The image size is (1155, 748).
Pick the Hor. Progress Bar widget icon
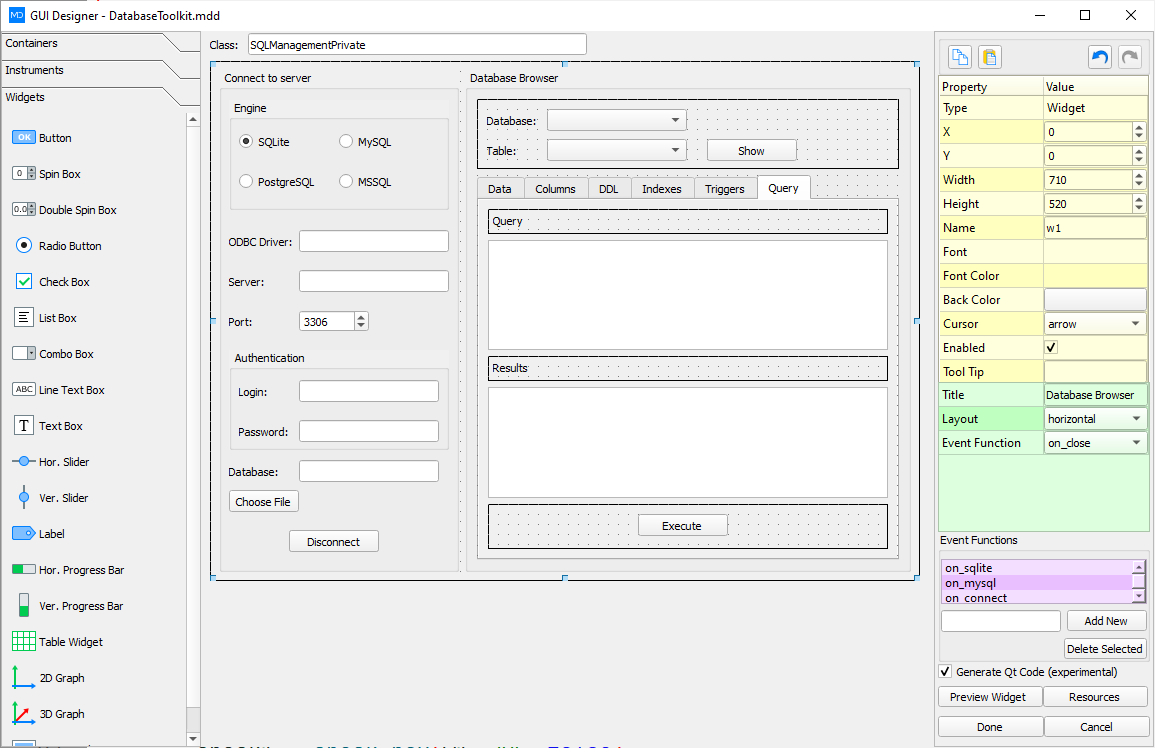(x=24, y=570)
